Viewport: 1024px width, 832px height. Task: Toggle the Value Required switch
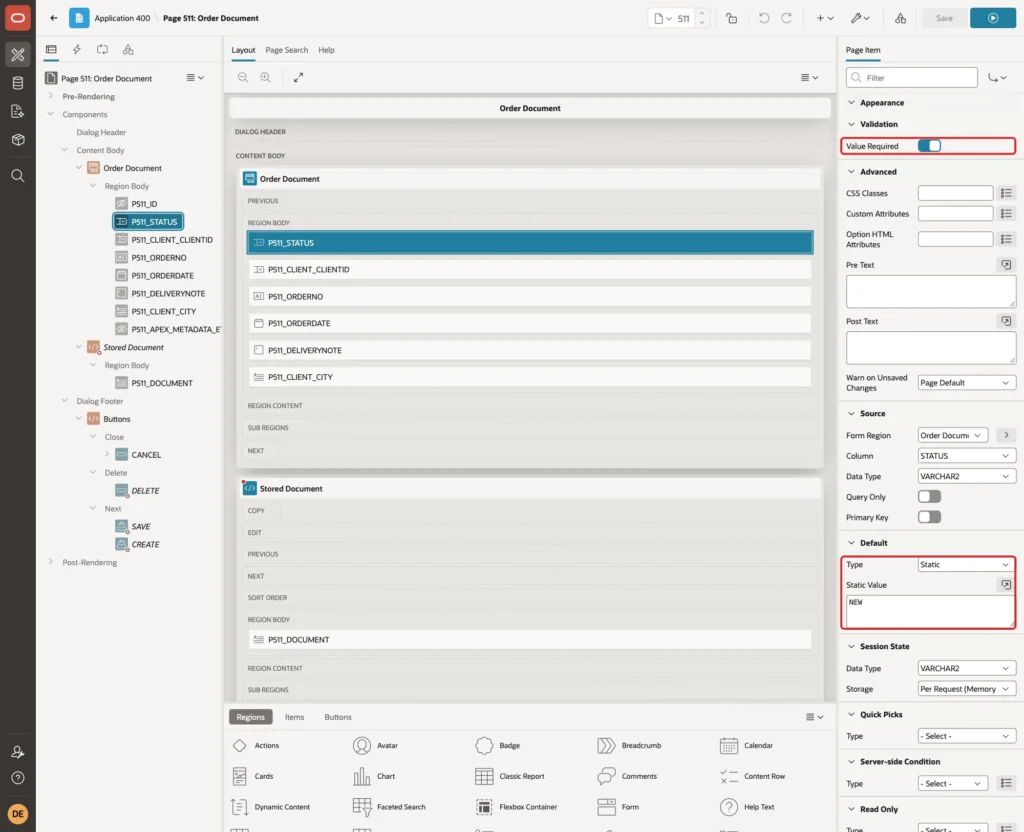point(929,146)
